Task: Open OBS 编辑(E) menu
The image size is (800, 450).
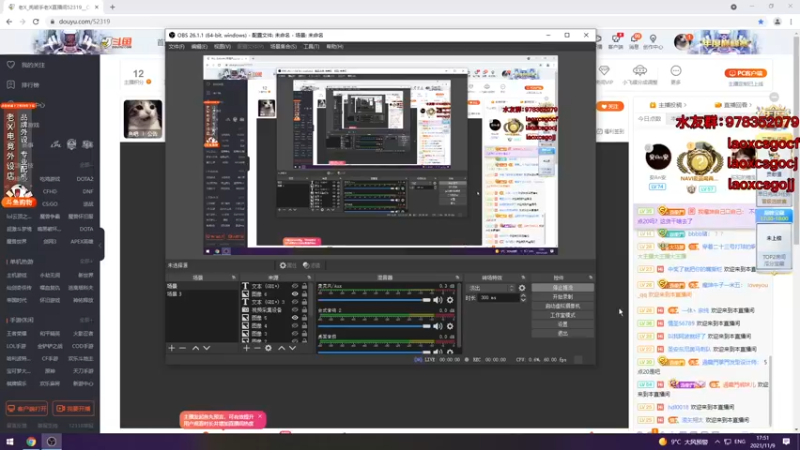Action: [199, 46]
